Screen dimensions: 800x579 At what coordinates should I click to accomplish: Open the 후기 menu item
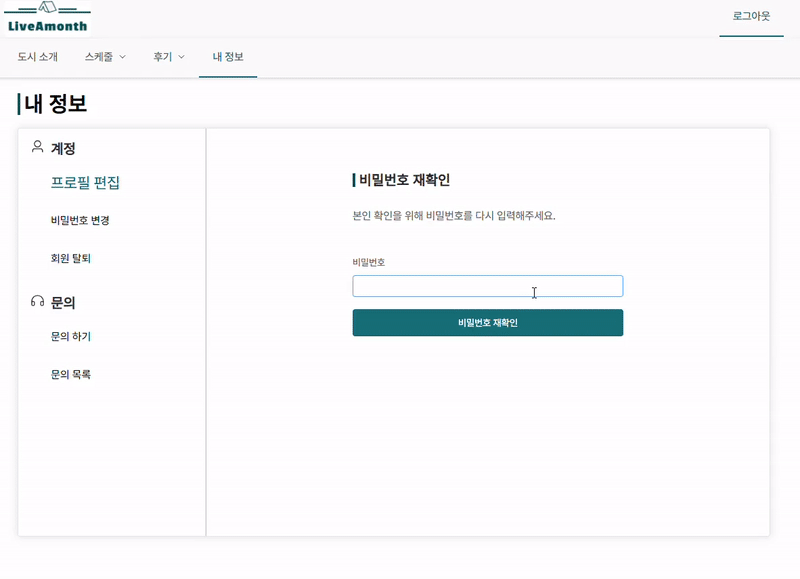(x=163, y=57)
